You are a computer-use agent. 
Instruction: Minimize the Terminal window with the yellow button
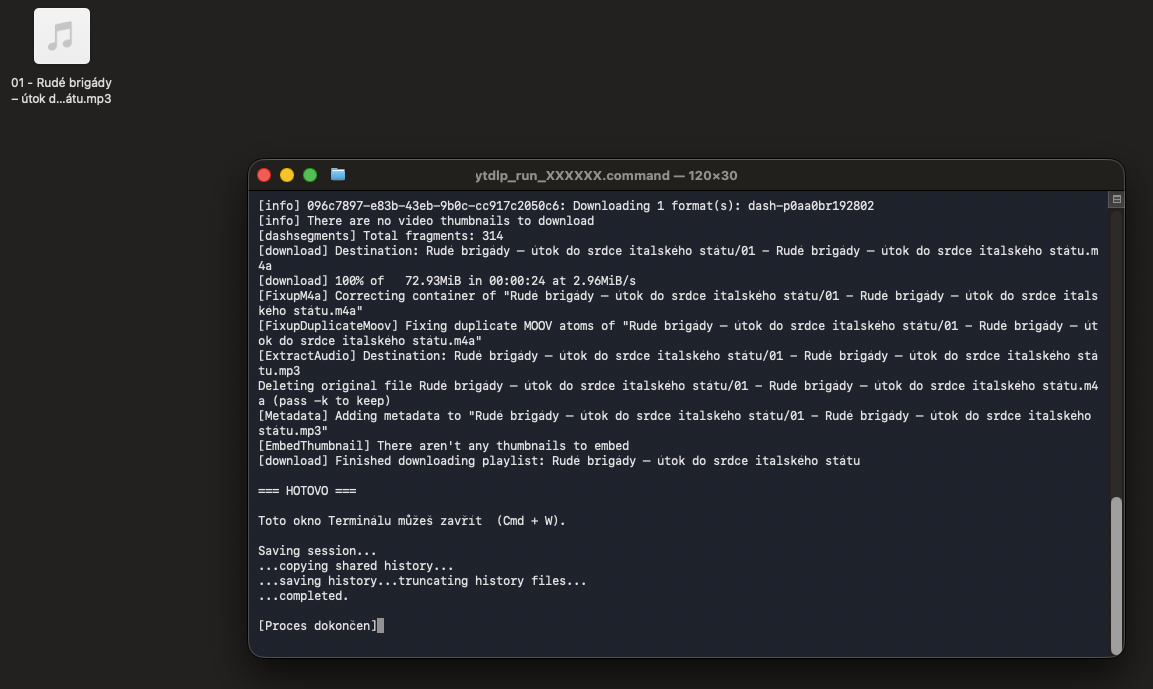pos(287,175)
